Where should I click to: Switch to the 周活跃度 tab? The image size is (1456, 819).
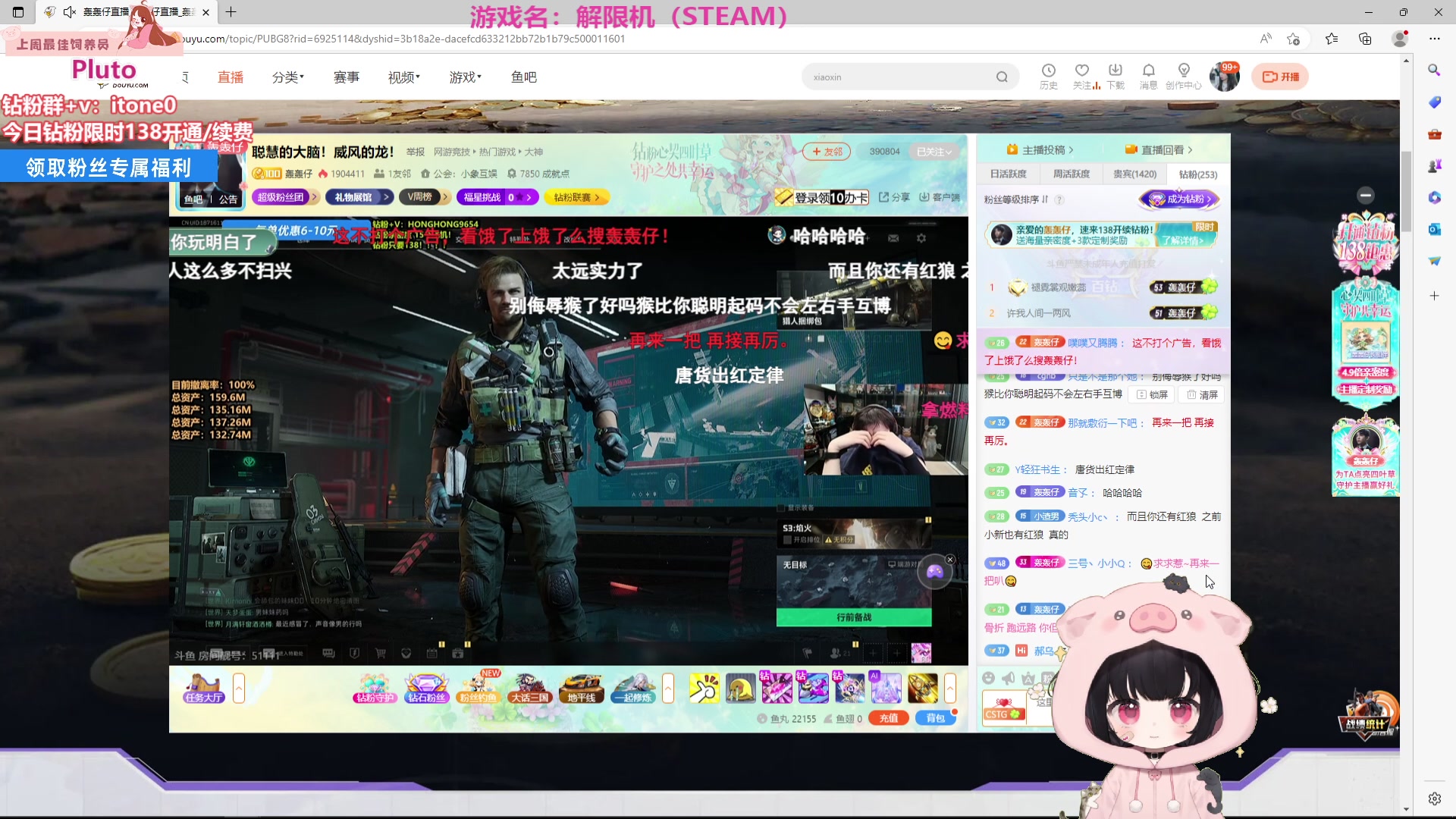point(1071,174)
